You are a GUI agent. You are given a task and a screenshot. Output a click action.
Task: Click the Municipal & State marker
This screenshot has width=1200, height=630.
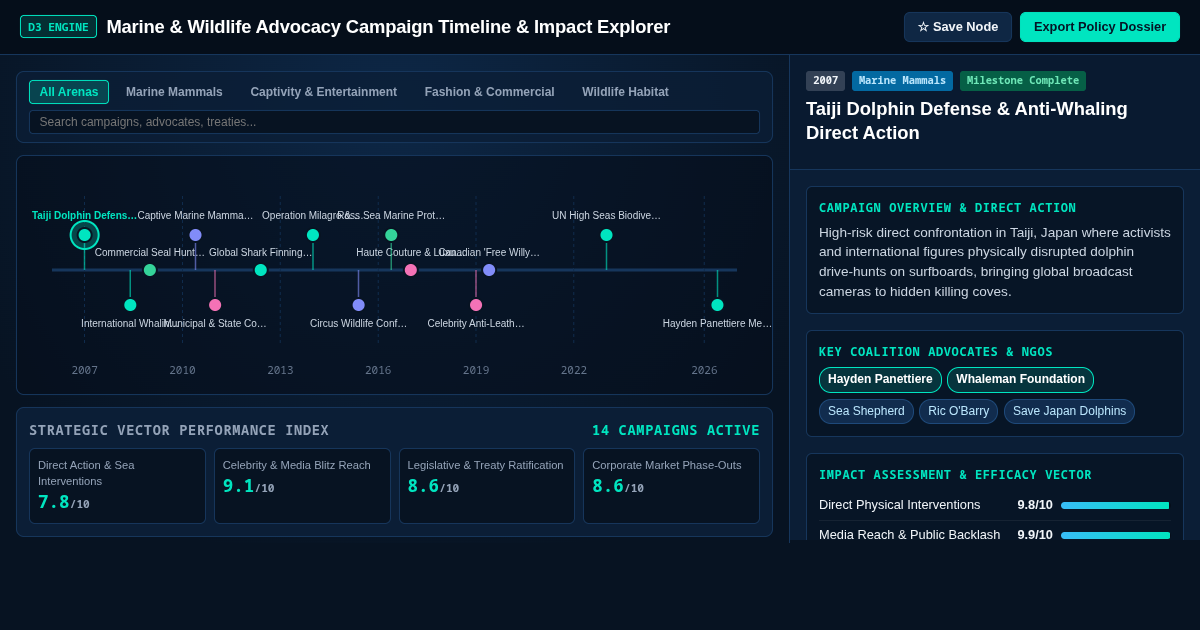pos(215,305)
